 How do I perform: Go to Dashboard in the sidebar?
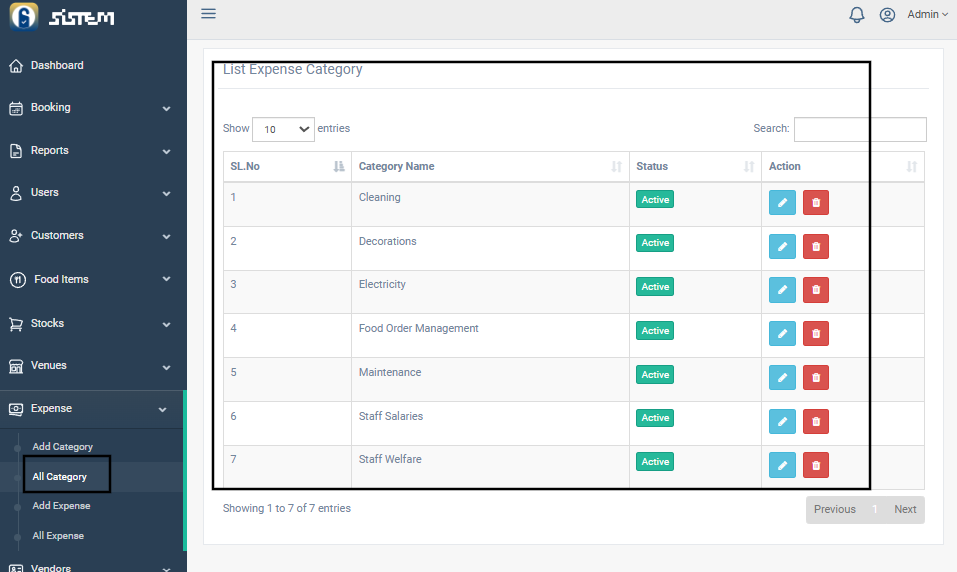click(57, 65)
